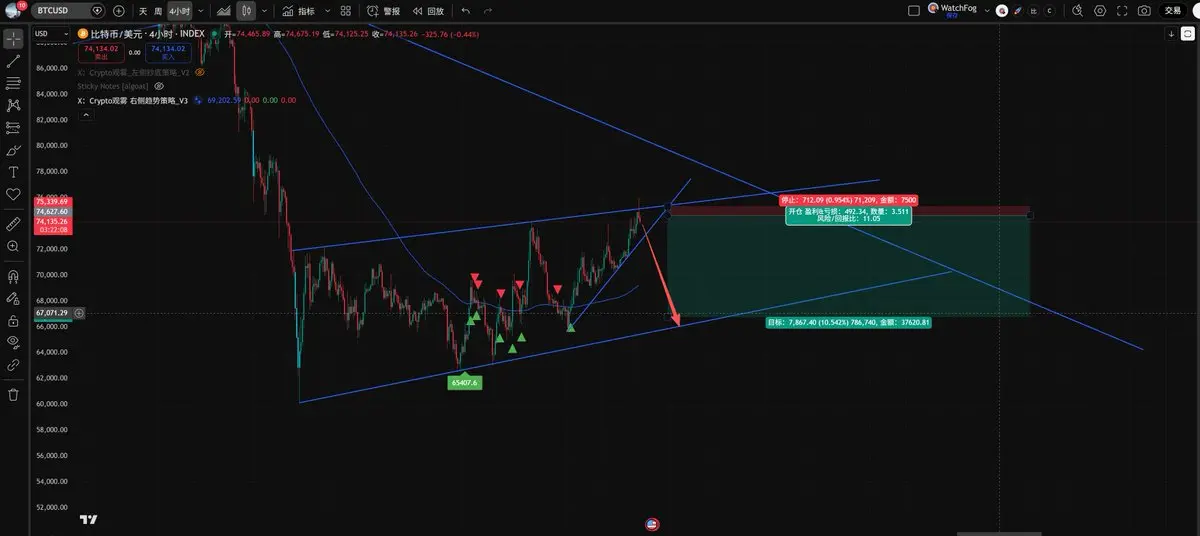Click the short position 风险/回报比 label

849,217
